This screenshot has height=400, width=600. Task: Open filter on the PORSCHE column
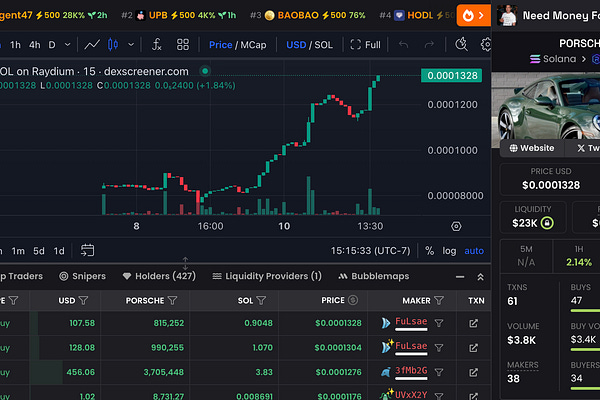(x=173, y=300)
